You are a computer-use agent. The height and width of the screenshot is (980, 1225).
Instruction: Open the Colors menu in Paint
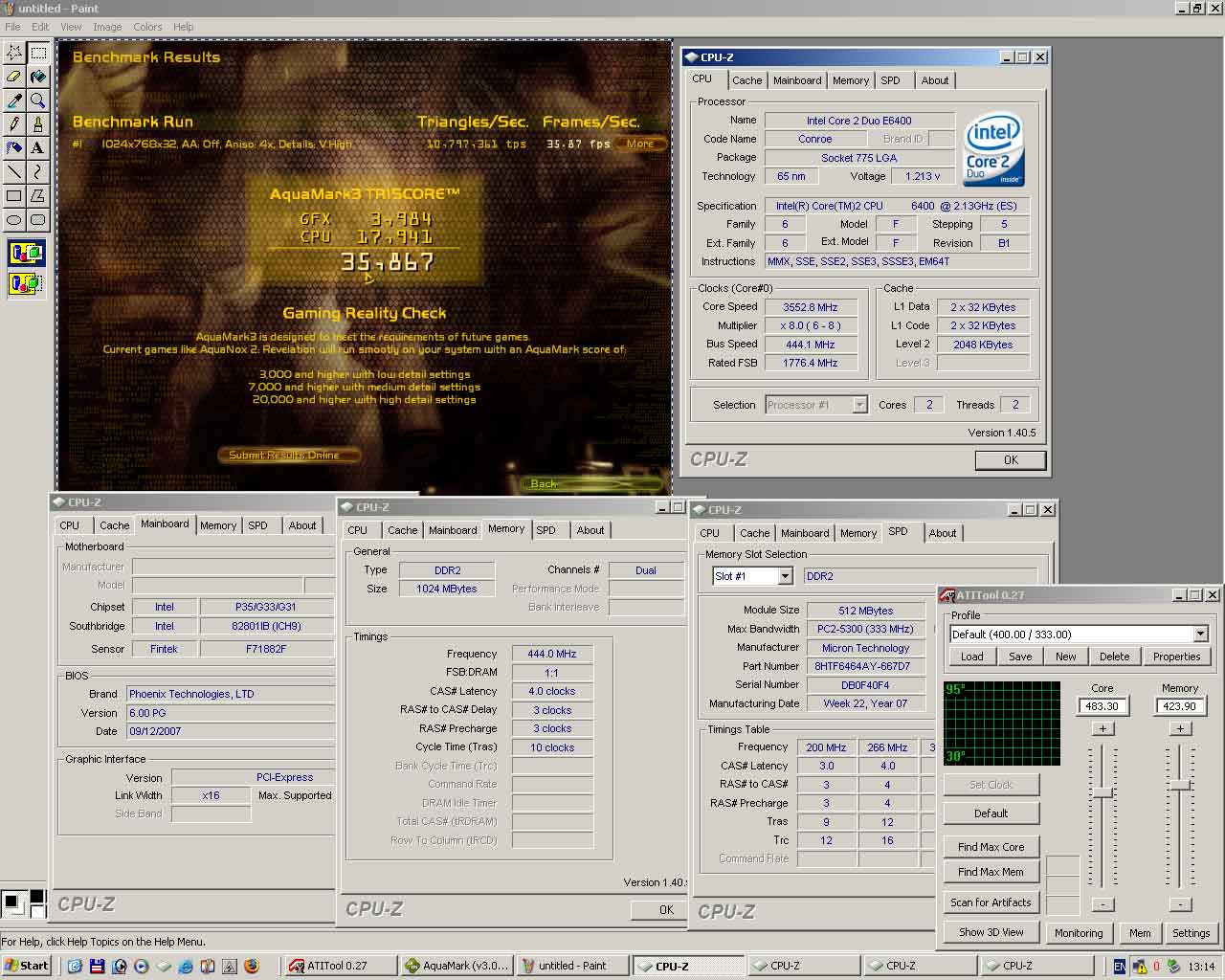tap(147, 27)
